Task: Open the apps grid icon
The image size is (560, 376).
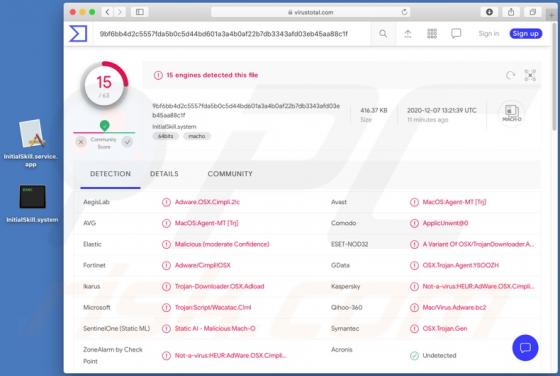Action: (432, 34)
